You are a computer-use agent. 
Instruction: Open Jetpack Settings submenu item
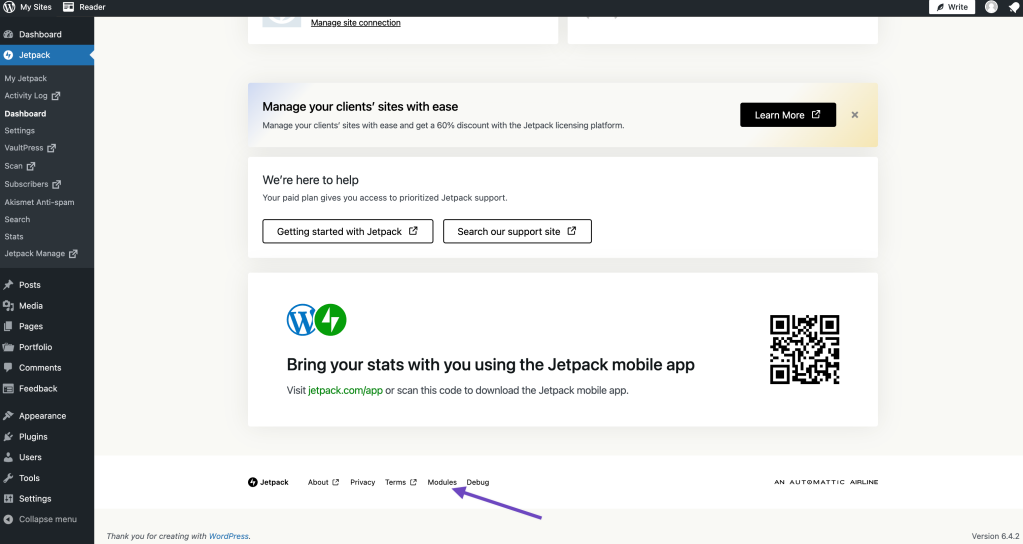click(x=20, y=130)
